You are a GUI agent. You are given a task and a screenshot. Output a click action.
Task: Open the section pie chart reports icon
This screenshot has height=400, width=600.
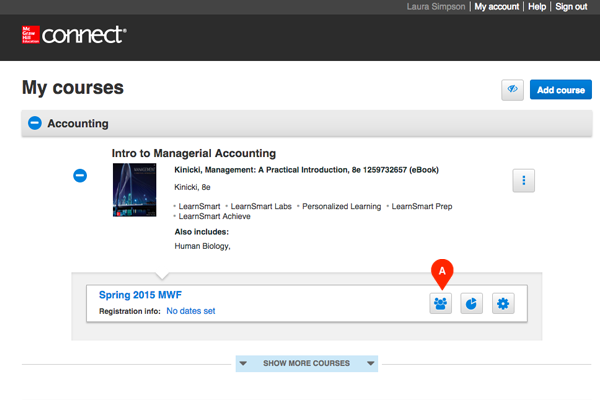tap(472, 303)
